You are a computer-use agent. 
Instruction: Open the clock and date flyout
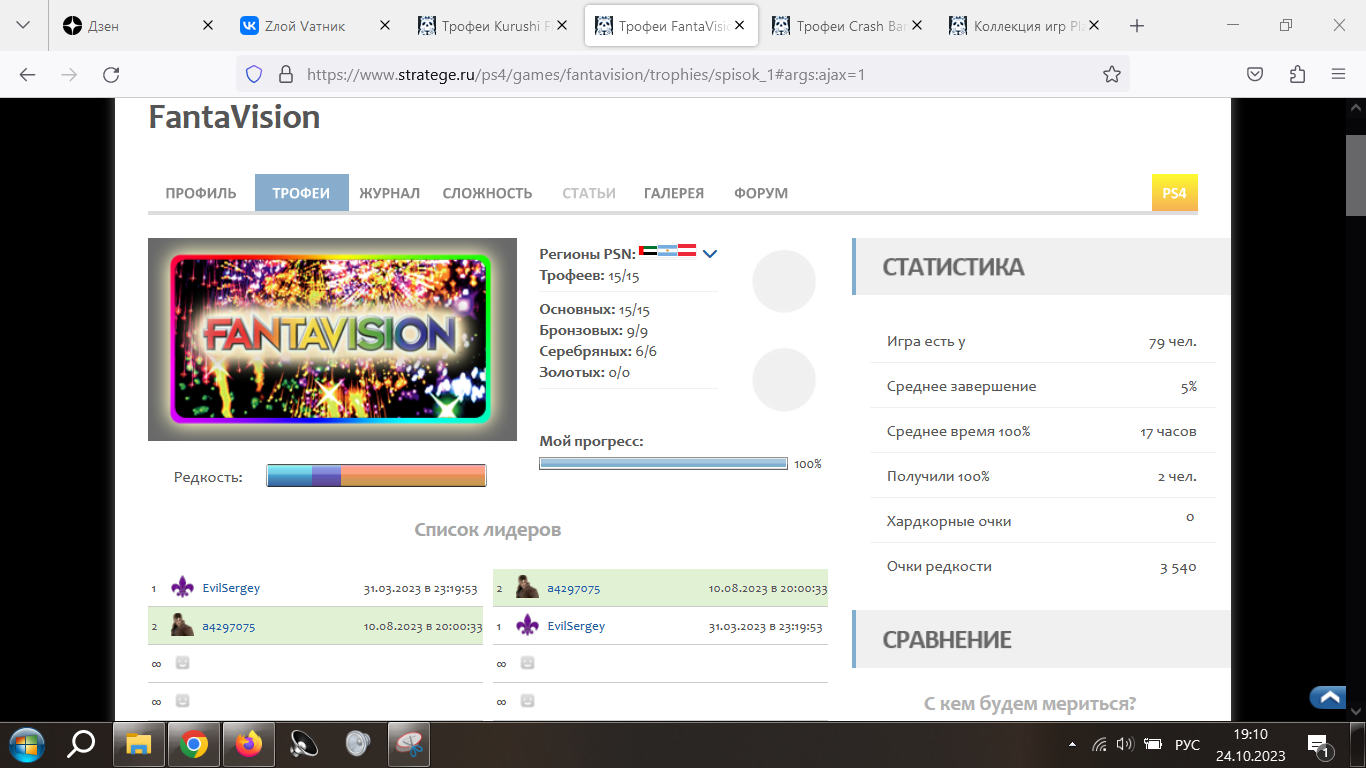[1250, 744]
